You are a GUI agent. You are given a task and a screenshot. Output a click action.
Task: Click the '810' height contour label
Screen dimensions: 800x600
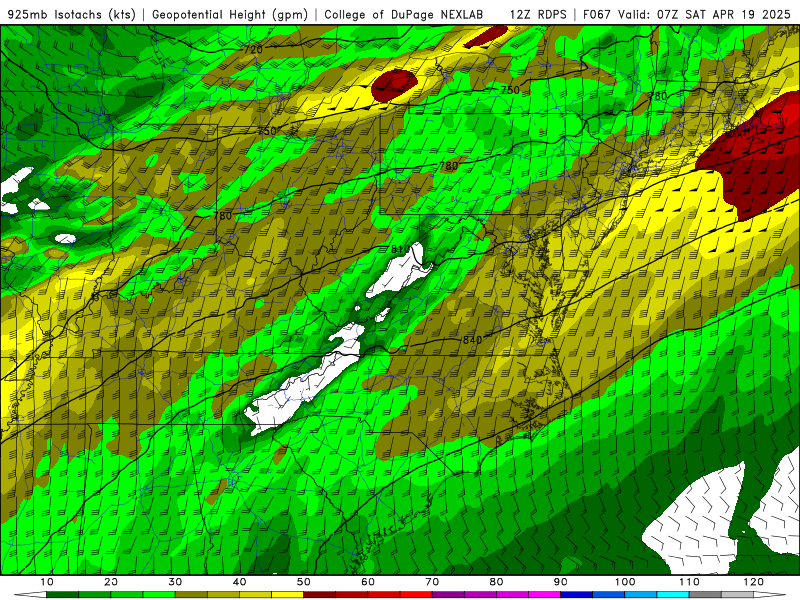pyautogui.click(x=400, y=249)
